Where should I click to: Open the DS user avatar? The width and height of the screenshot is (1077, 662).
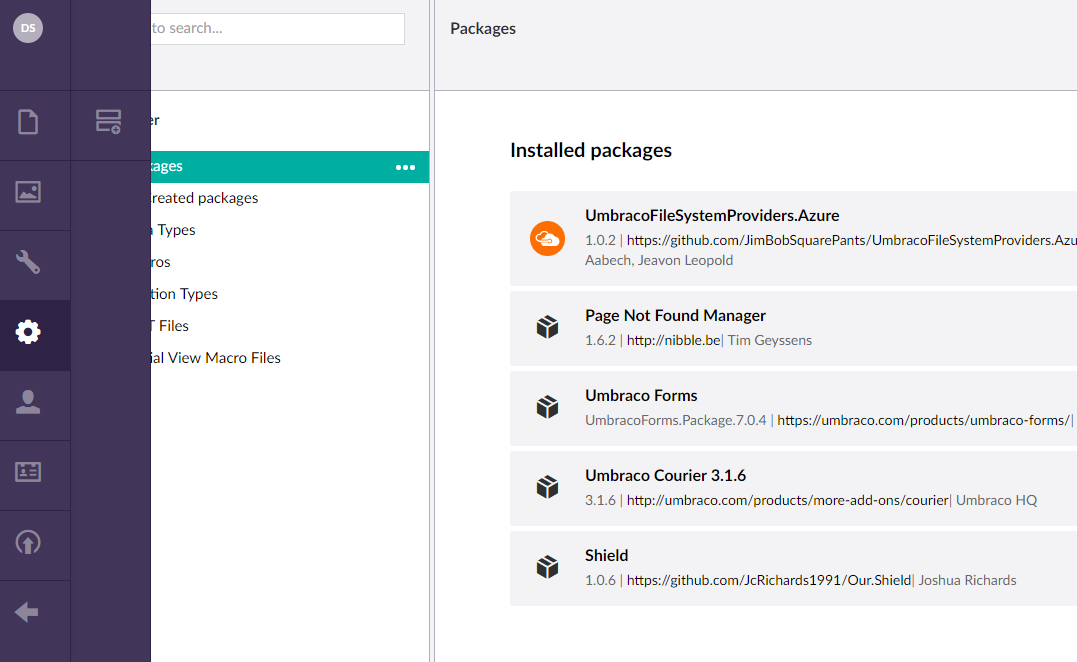click(28, 28)
